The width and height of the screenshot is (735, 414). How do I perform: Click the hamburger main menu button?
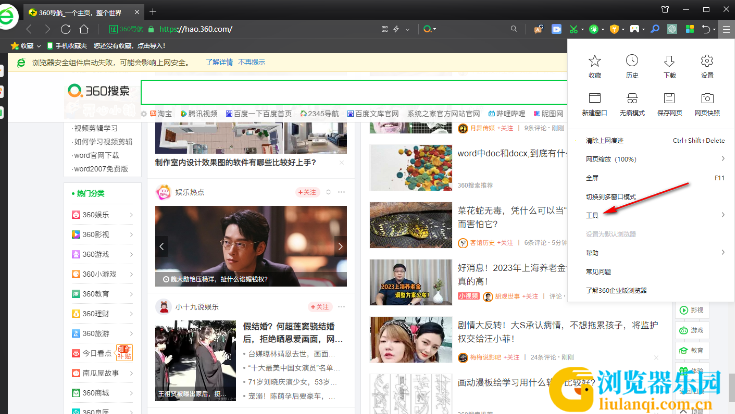tap(726, 29)
